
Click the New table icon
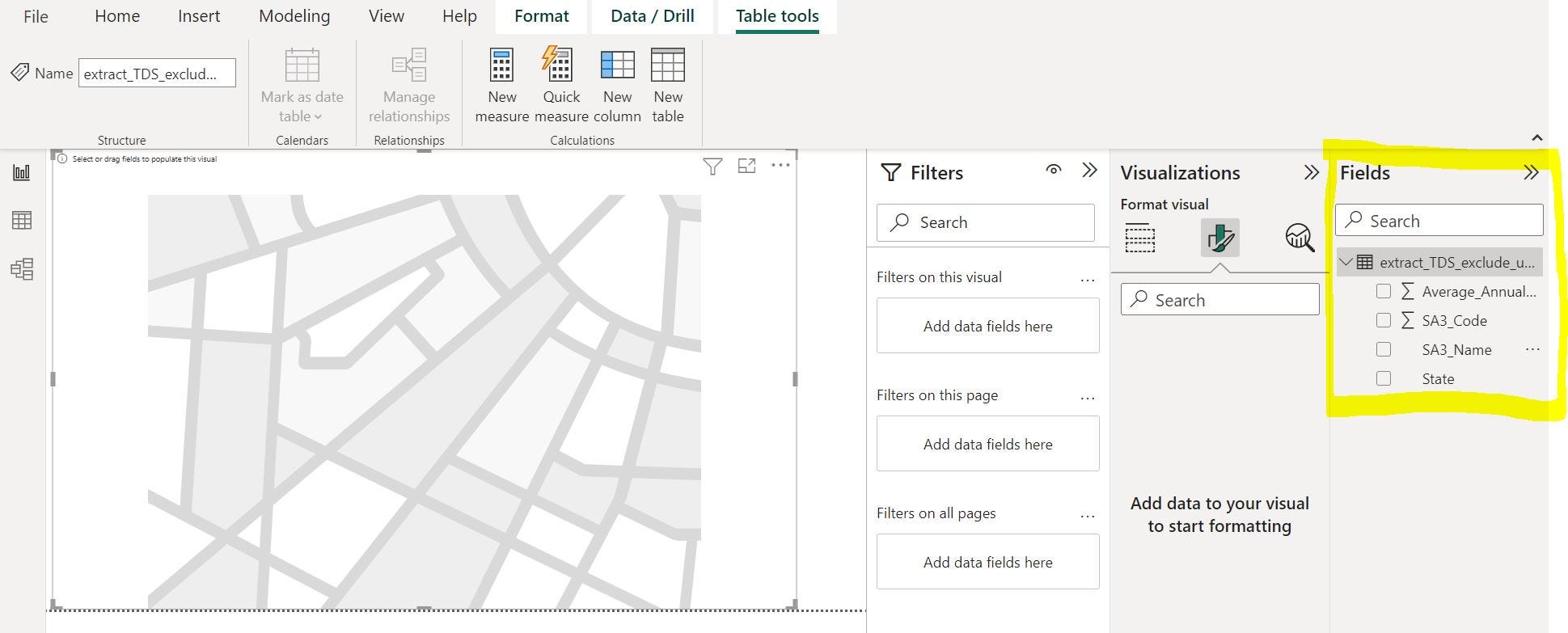pos(667,66)
